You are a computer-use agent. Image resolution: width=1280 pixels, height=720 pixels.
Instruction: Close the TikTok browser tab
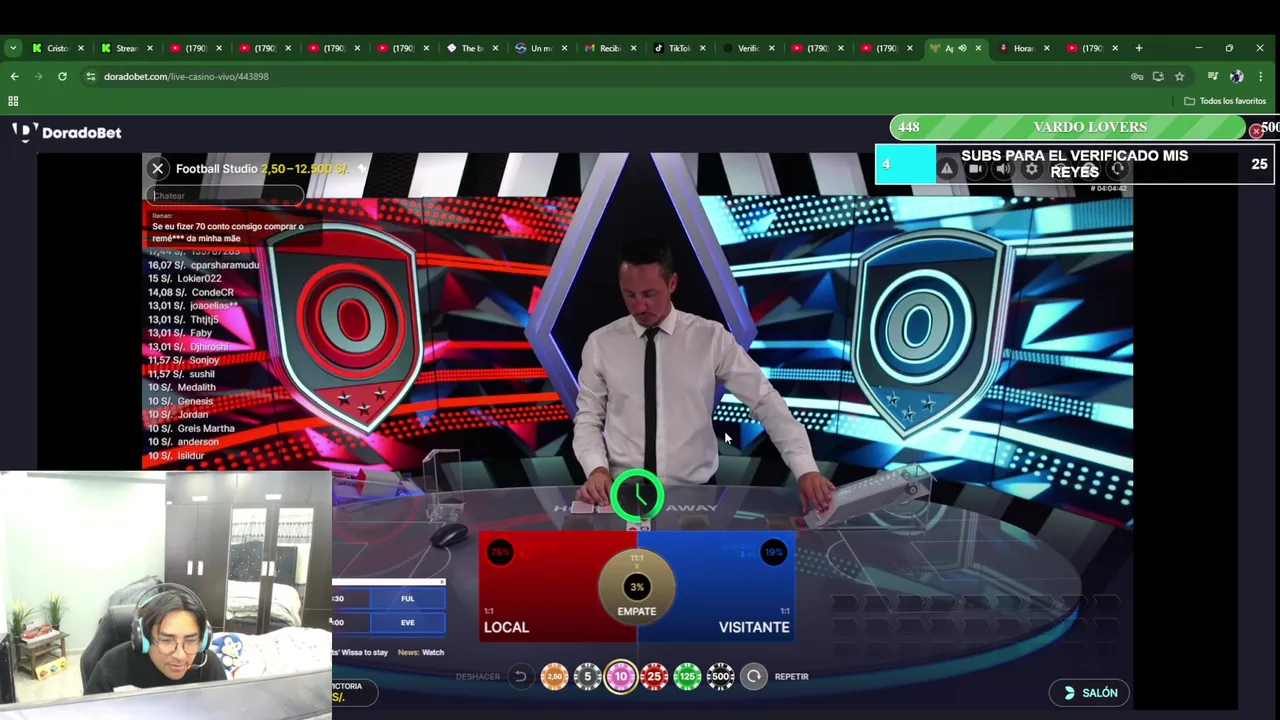tap(703, 48)
